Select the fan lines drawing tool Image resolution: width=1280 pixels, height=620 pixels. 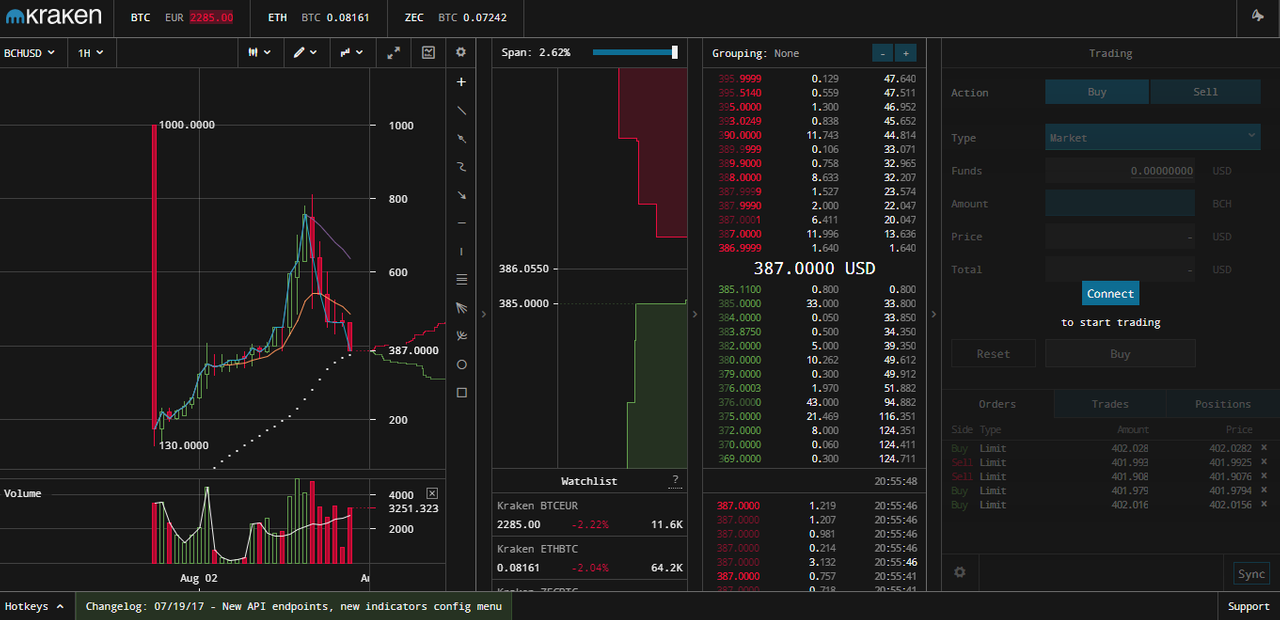(x=461, y=308)
